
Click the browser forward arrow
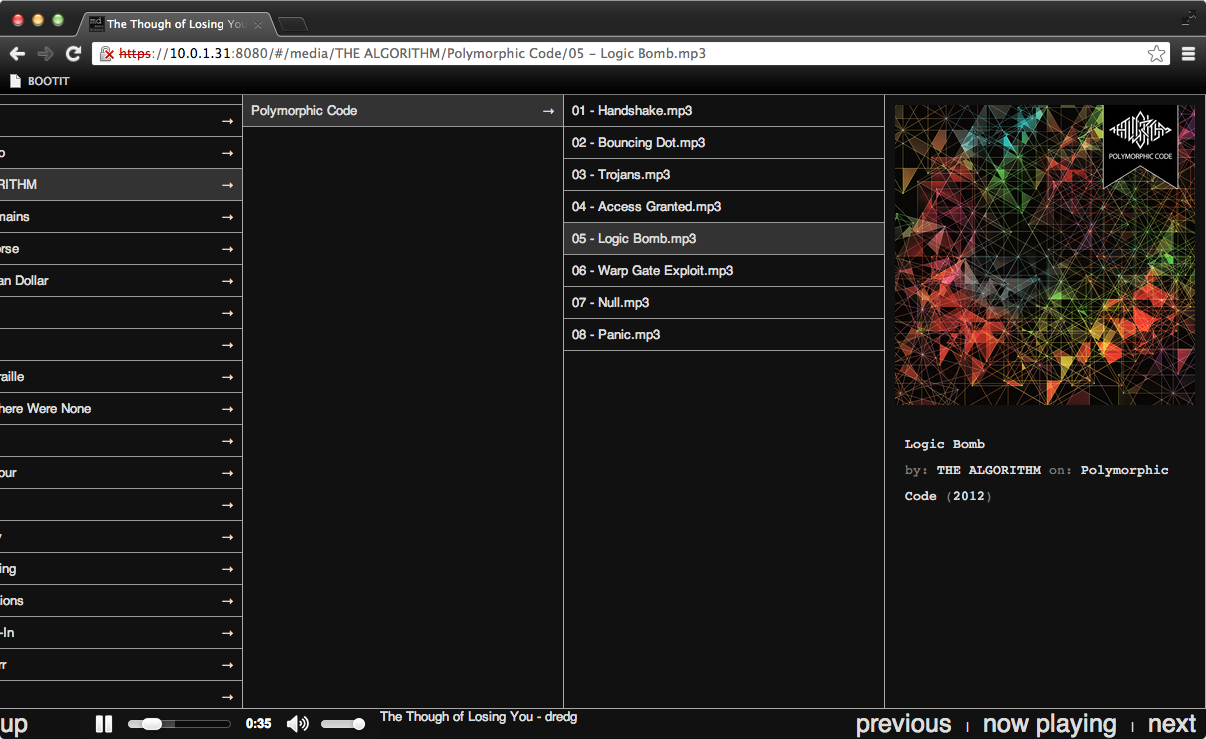click(x=45, y=54)
